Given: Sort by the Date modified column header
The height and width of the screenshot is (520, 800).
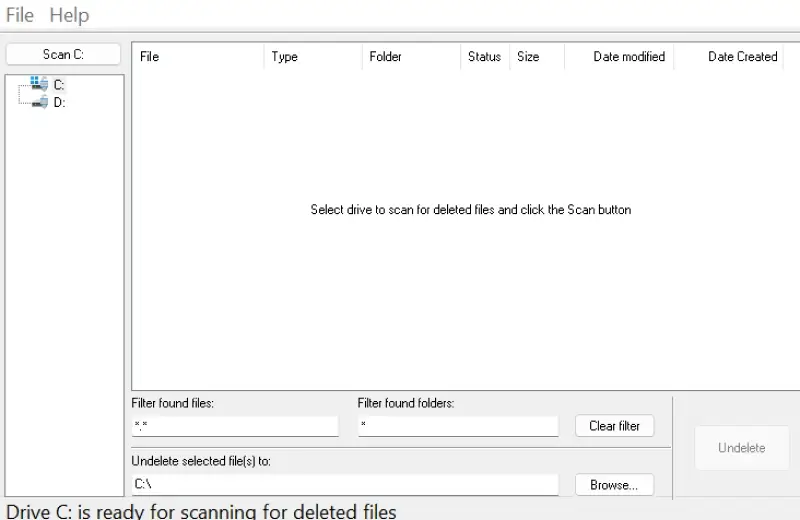Looking at the screenshot, I should 619,57.
